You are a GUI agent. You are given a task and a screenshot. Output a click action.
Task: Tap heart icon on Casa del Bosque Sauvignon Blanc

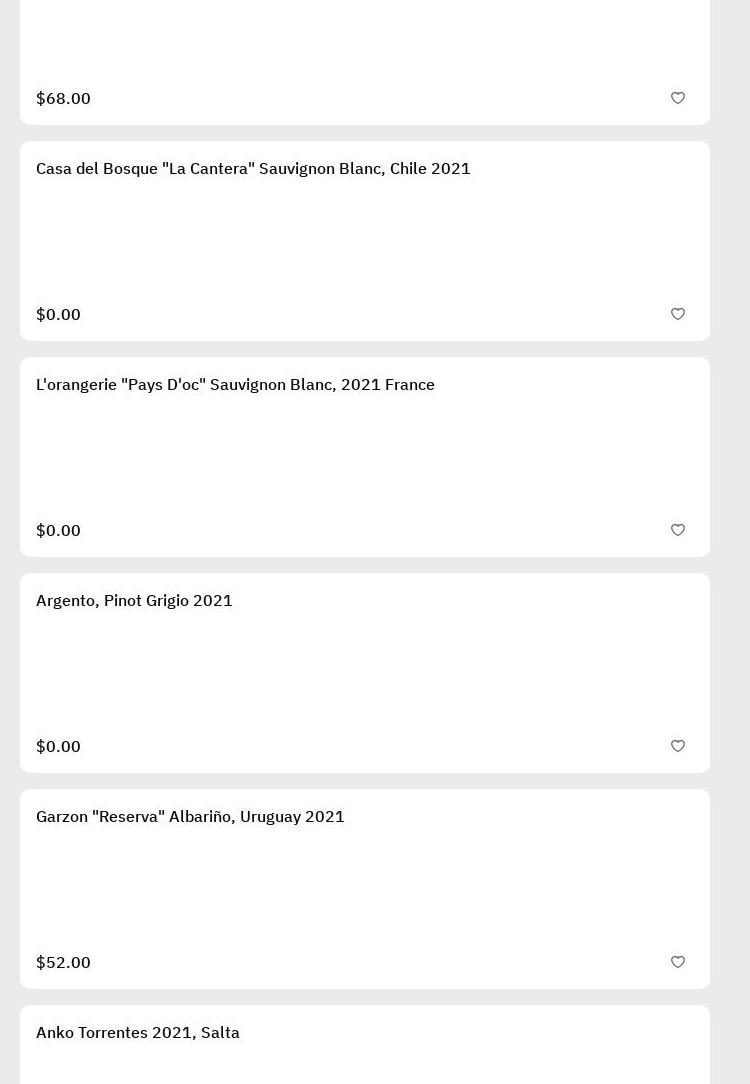click(678, 314)
